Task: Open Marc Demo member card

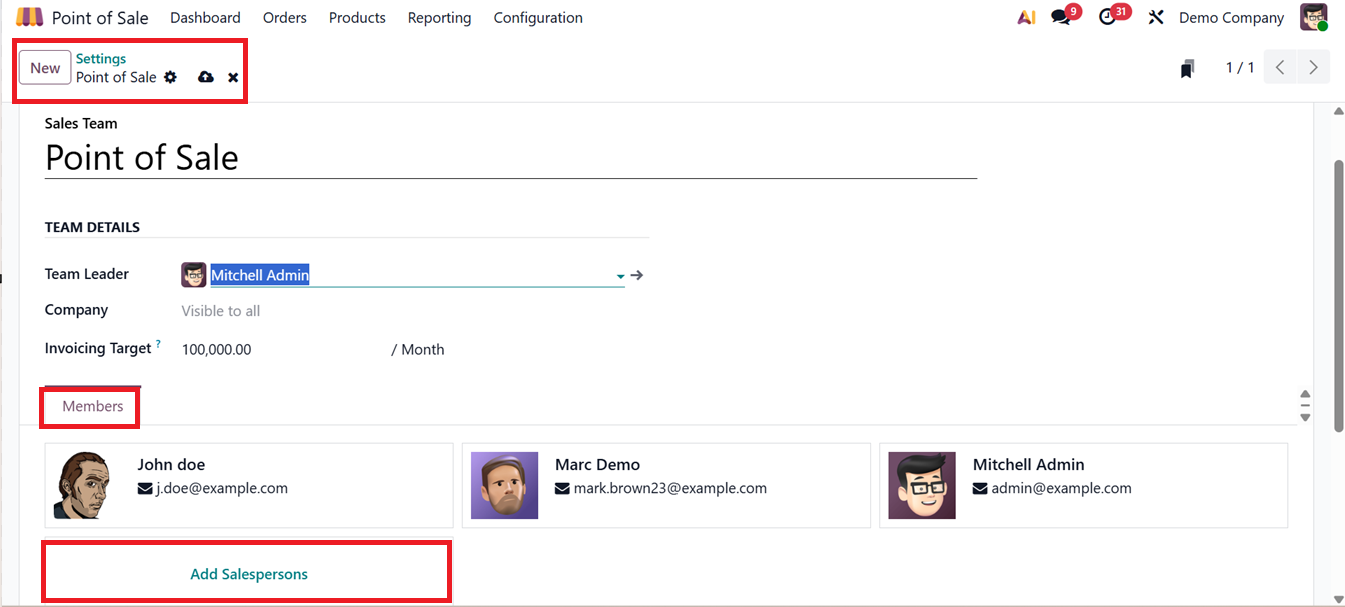Action: (665, 485)
